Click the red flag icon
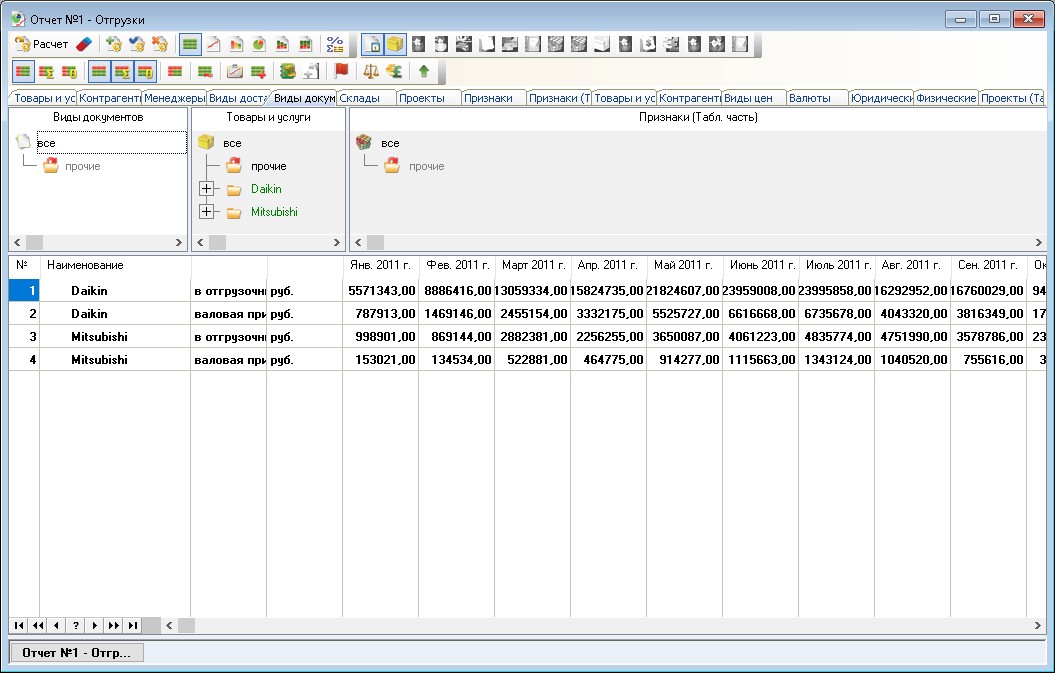 click(341, 71)
